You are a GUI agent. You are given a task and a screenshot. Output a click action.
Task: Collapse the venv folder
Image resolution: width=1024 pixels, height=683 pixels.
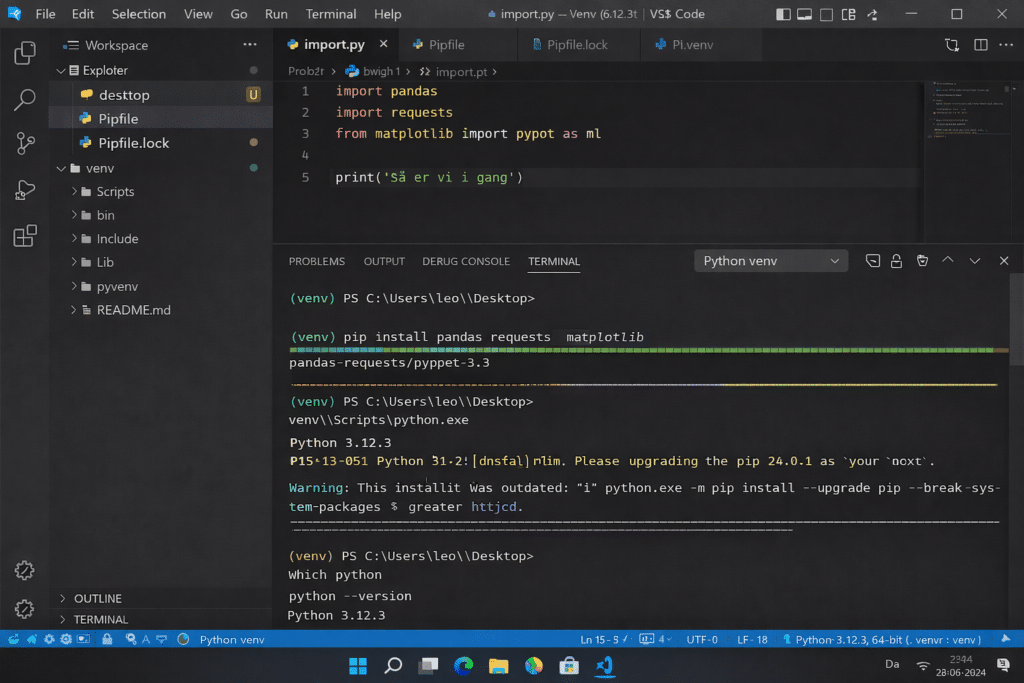pos(62,167)
